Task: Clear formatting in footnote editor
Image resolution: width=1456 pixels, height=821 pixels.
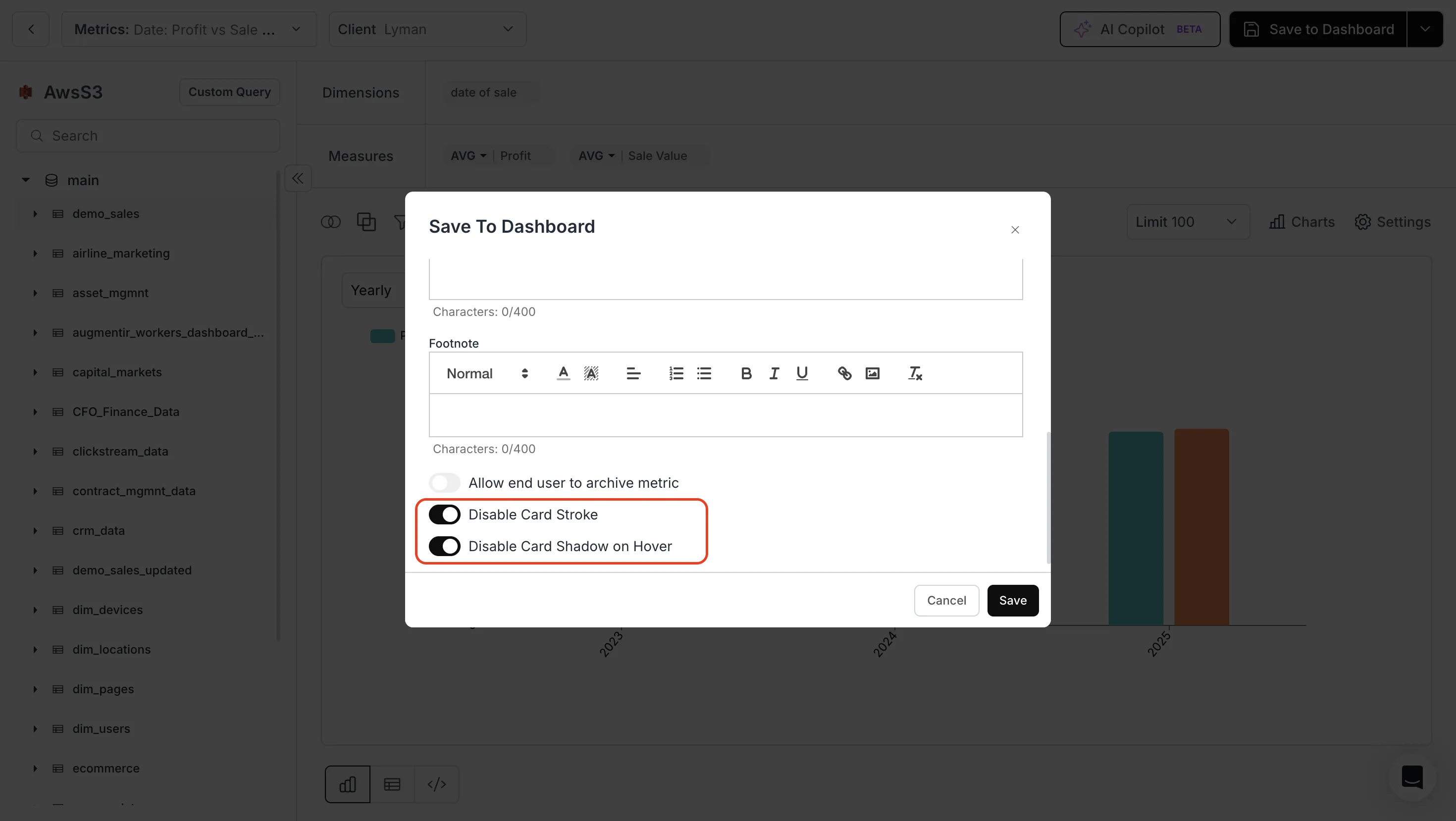Action: click(915, 373)
